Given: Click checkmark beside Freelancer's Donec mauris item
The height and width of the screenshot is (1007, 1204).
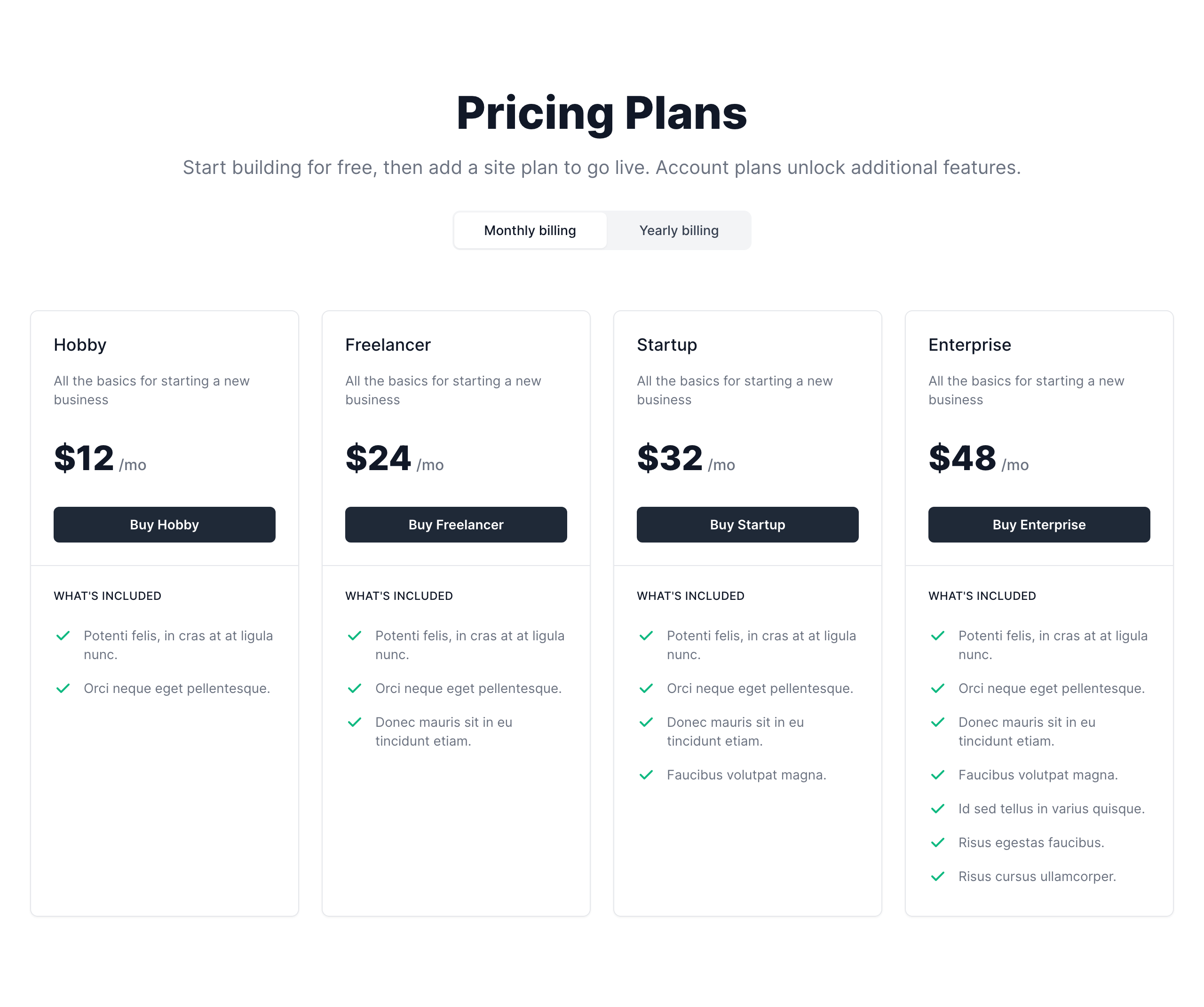Looking at the screenshot, I should click(x=354, y=722).
